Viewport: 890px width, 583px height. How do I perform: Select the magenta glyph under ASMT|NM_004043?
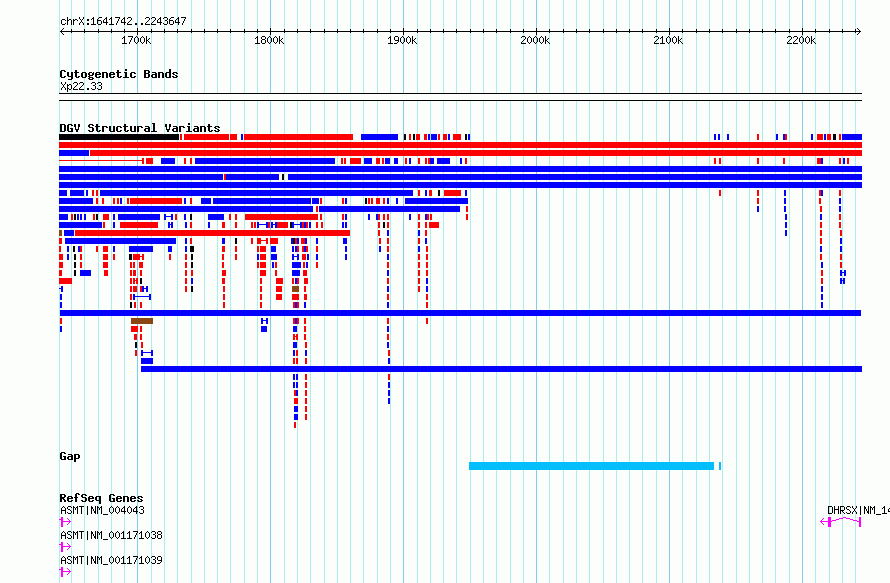[65, 522]
